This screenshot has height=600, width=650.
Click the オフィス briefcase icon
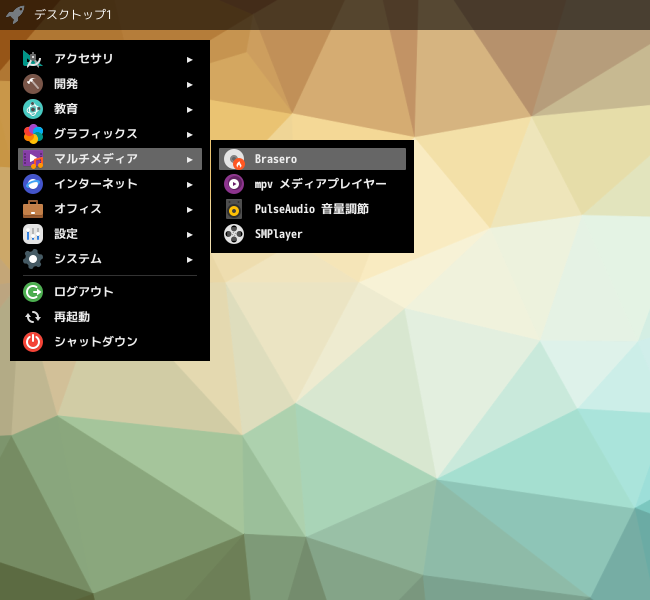33,209
